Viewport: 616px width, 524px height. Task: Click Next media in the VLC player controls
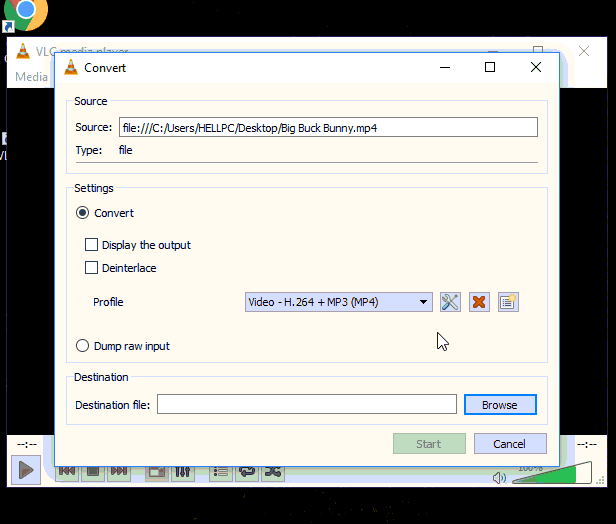(x=119, y=471)
